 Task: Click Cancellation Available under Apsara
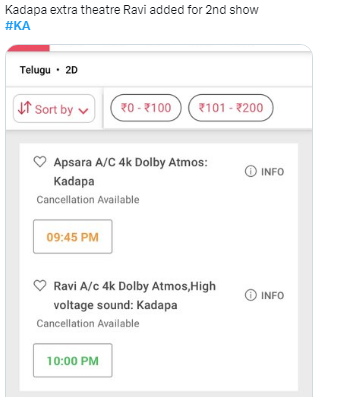pos(88,200)
